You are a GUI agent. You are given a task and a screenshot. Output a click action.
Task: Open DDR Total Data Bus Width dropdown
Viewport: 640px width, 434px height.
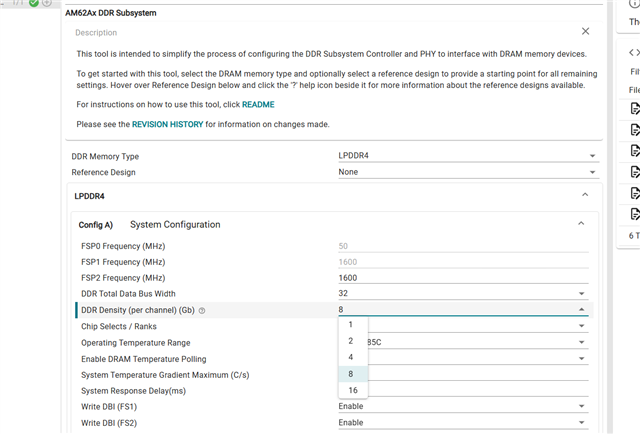click(463, 294)
